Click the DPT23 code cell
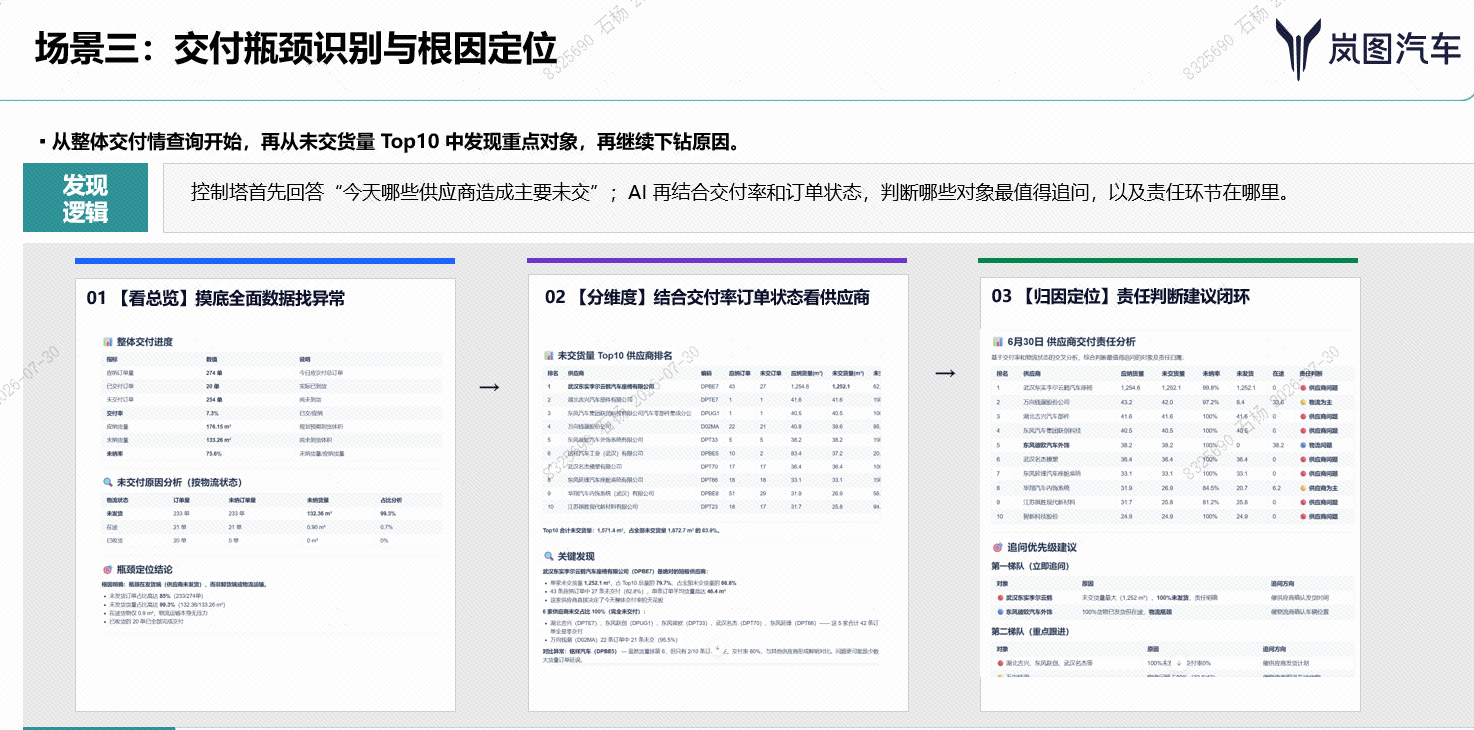Image resolution: width=1474 pixels, height=730 pixels. coord(709,507)
